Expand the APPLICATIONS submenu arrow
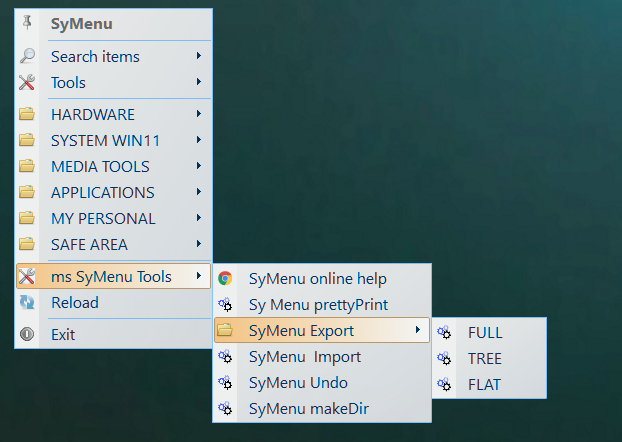This screenshot has width=622, height=442. pos(199,192)
